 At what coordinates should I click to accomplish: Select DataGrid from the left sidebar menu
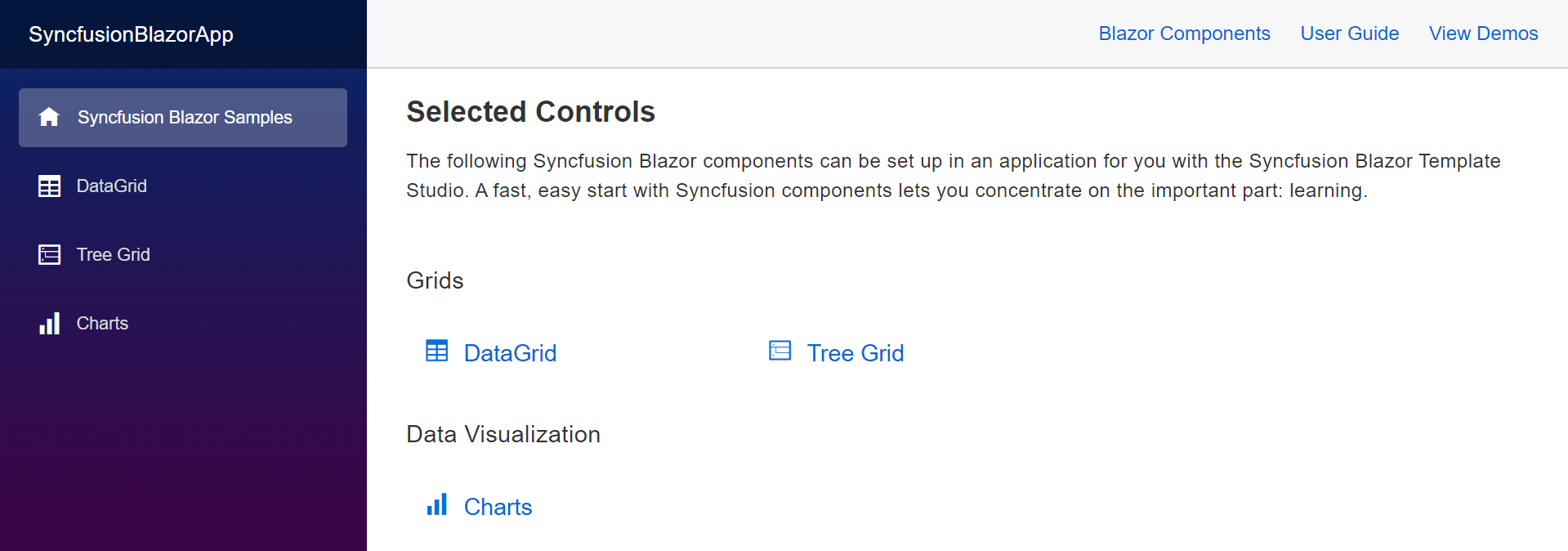111,186
